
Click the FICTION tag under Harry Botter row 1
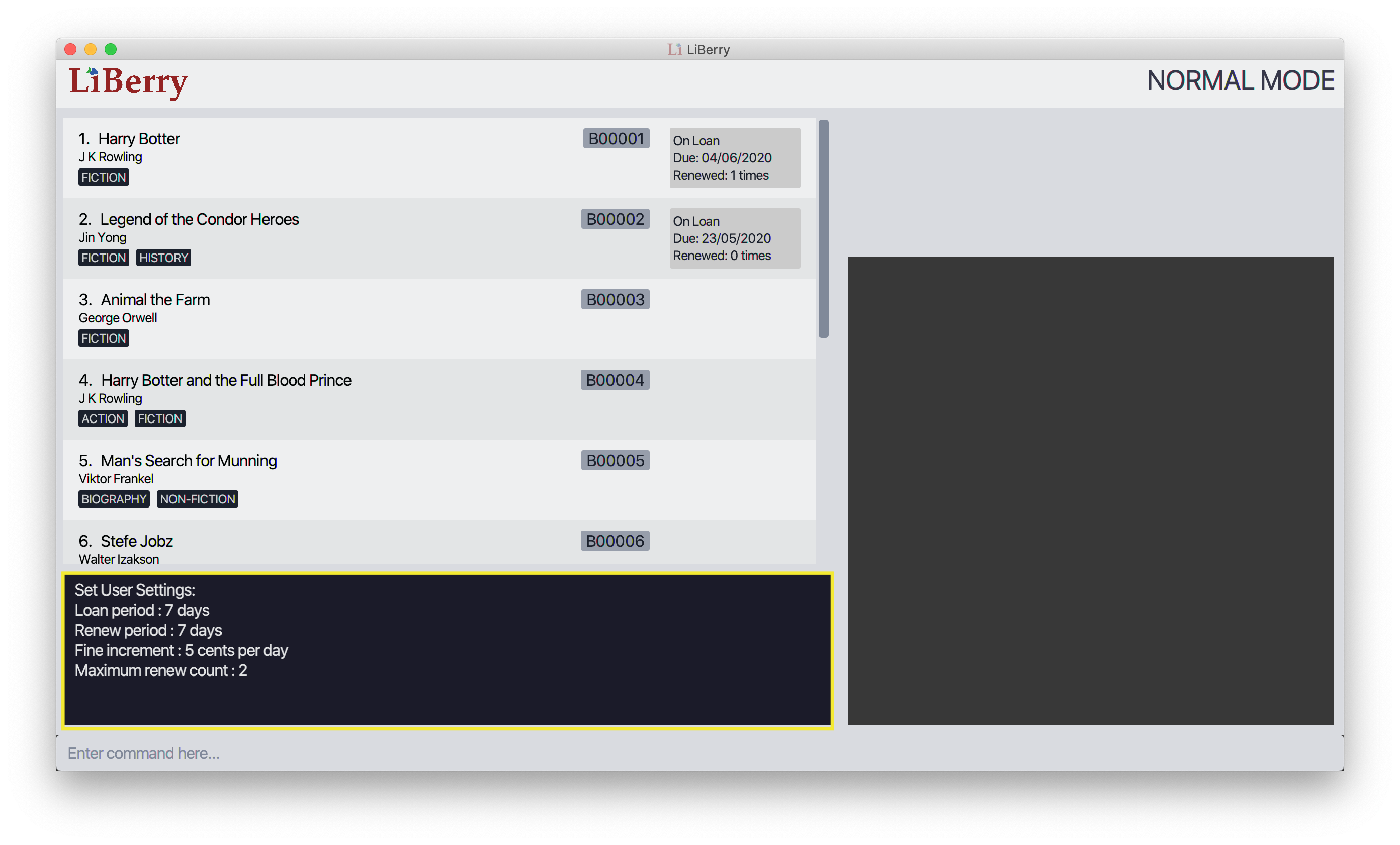click(x=104, y=177)
